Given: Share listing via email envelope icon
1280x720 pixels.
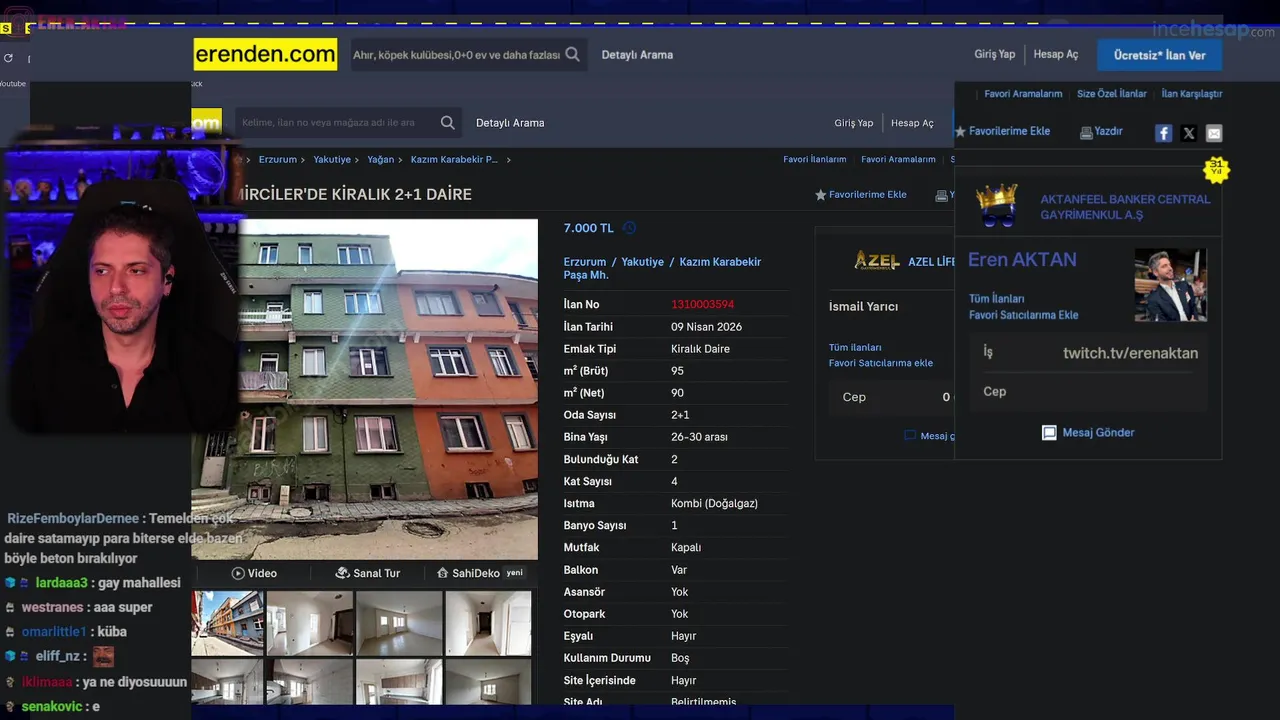Looking at the screenshot, I should coord(1213,133).
